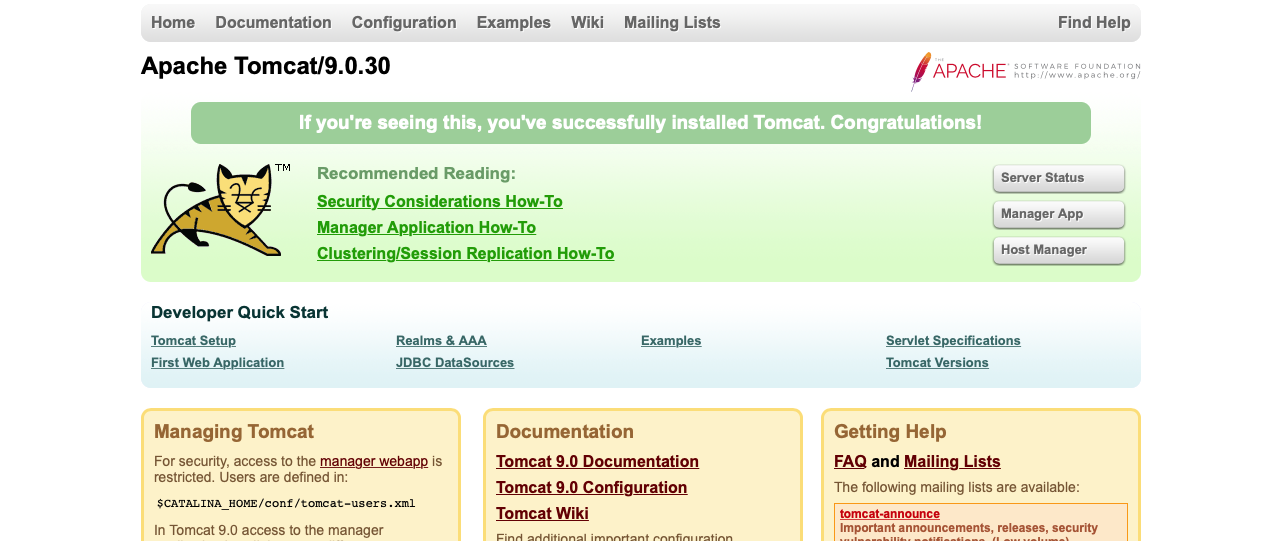Click the Examples link under Developer Quick Start
1287x541 pixels.
pyautogui.click(x=671, y=341)
